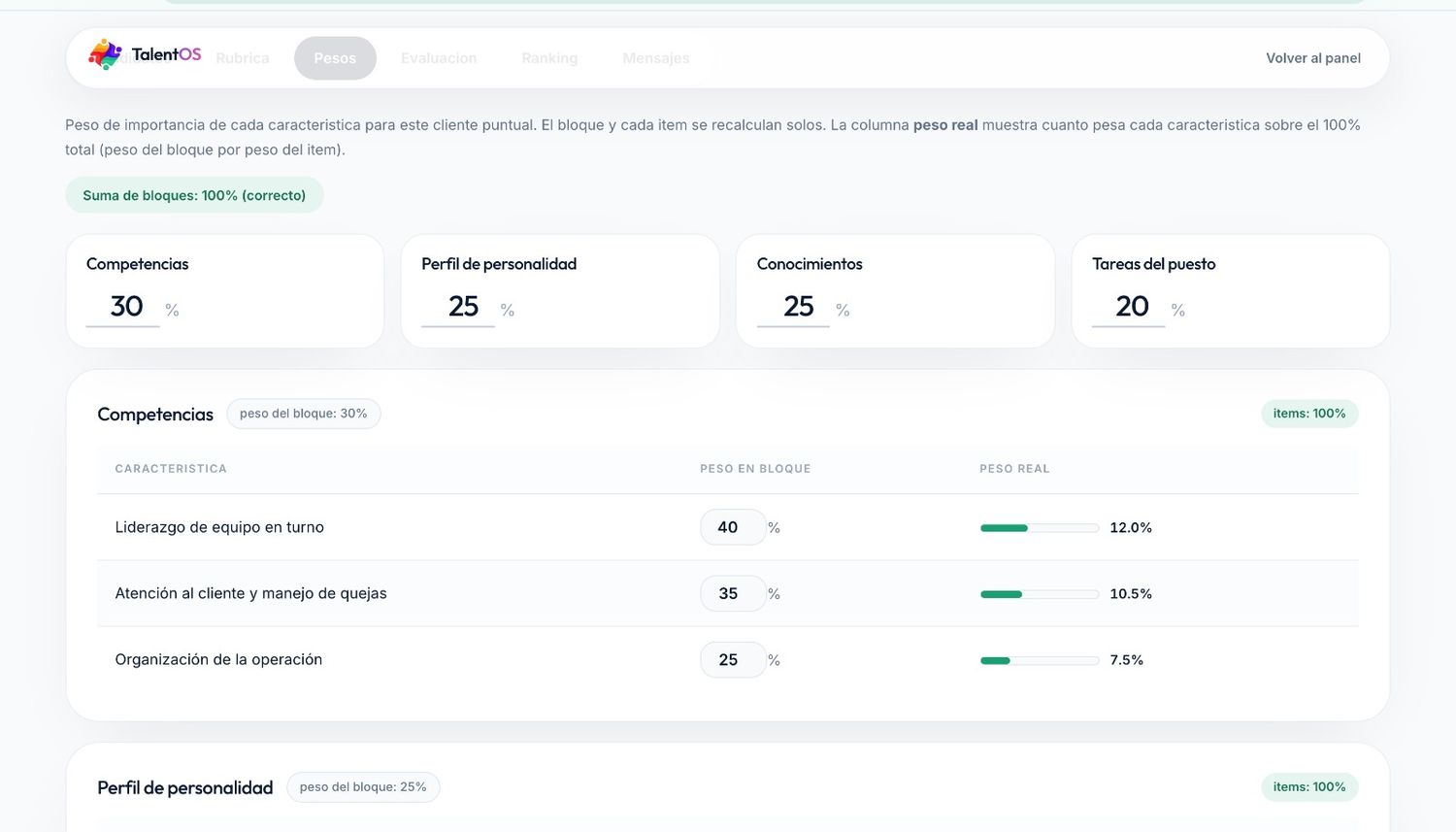Image resolution: width=1456 pixels, height=832 pixels.
Task: Edit the Tareas del puesto weight field
Action: point(1129,307)
